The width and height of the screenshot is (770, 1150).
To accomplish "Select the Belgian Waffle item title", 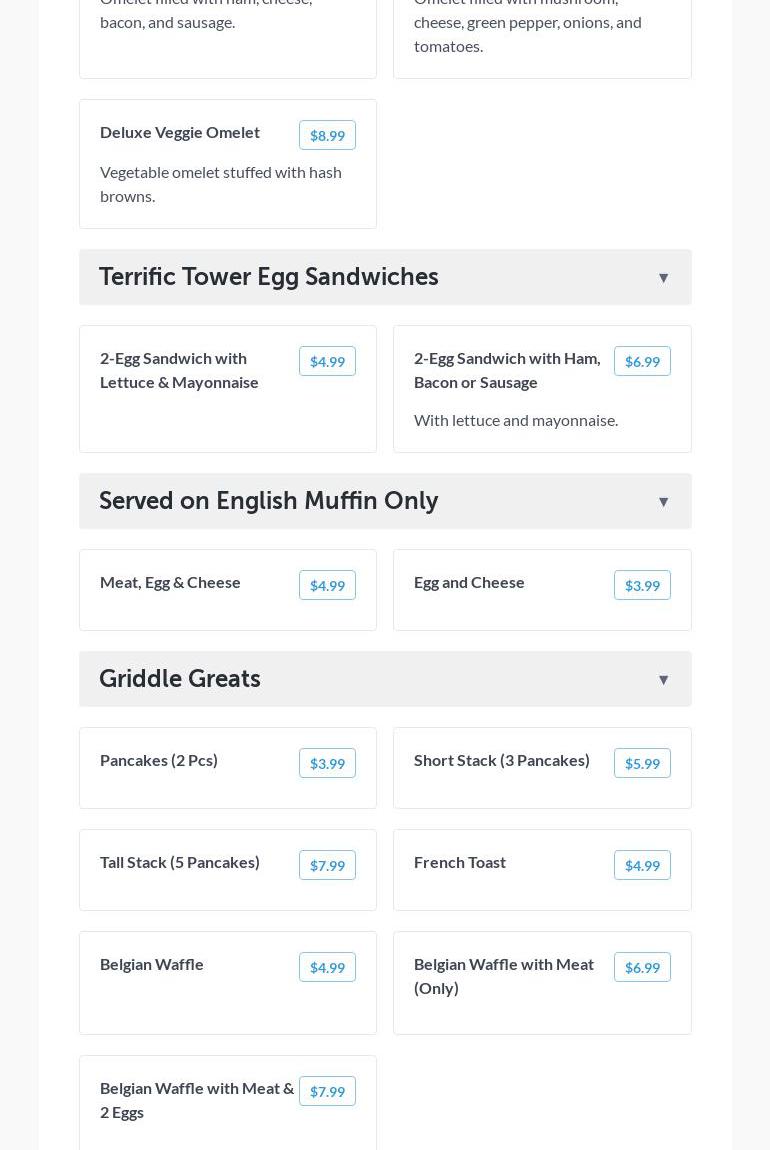I will click(152, 964).
